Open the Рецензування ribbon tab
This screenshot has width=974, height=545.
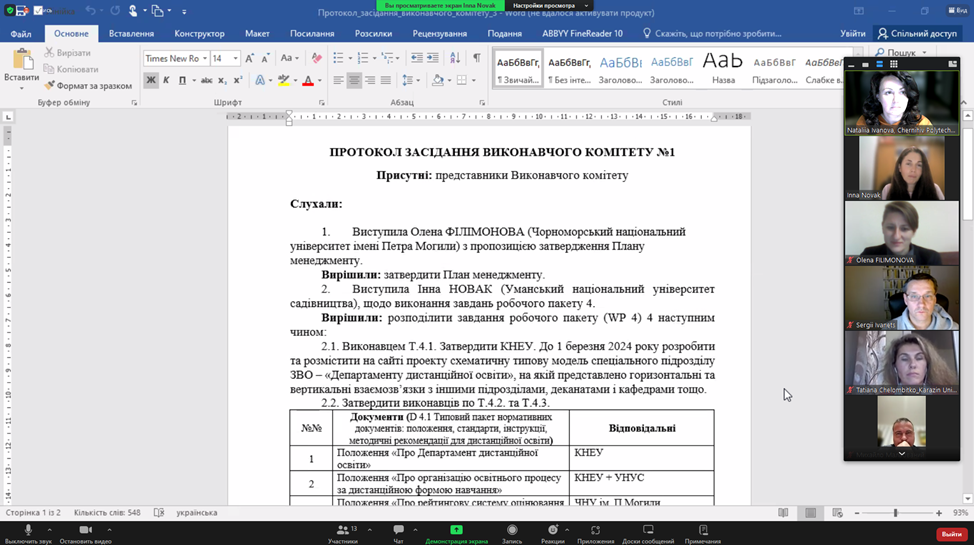(x=439, y=34)
